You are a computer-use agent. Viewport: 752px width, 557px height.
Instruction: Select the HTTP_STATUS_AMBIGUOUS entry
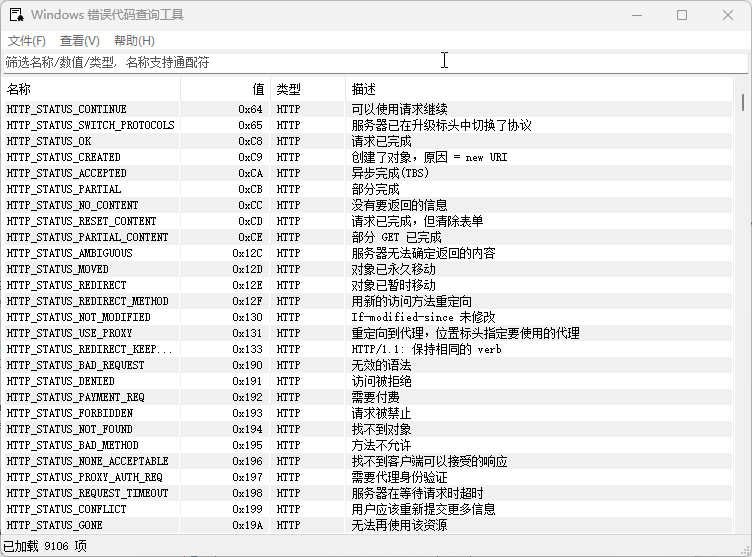coord(368,253)
